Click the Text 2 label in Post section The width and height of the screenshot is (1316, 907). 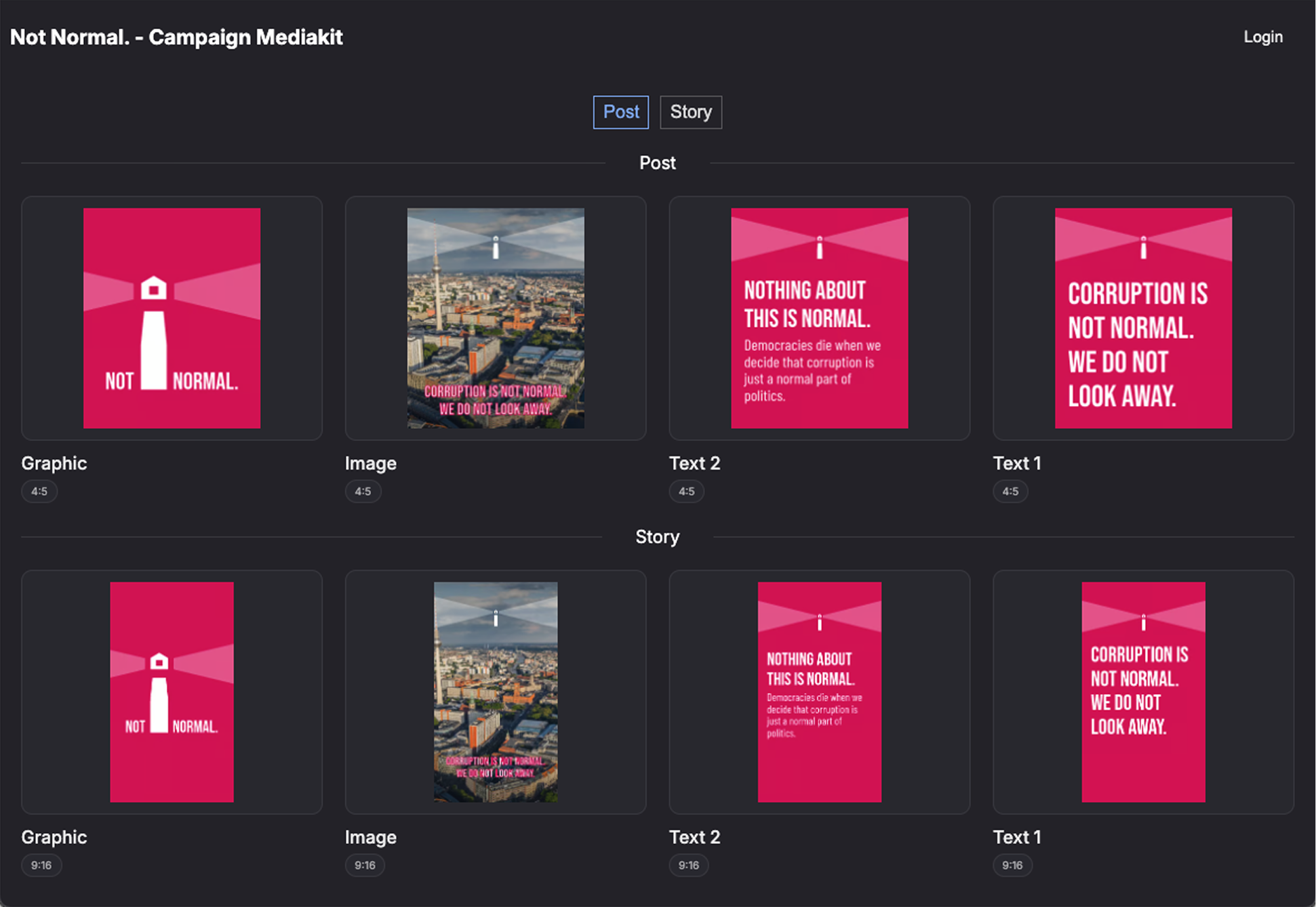(x=694, y=463)
